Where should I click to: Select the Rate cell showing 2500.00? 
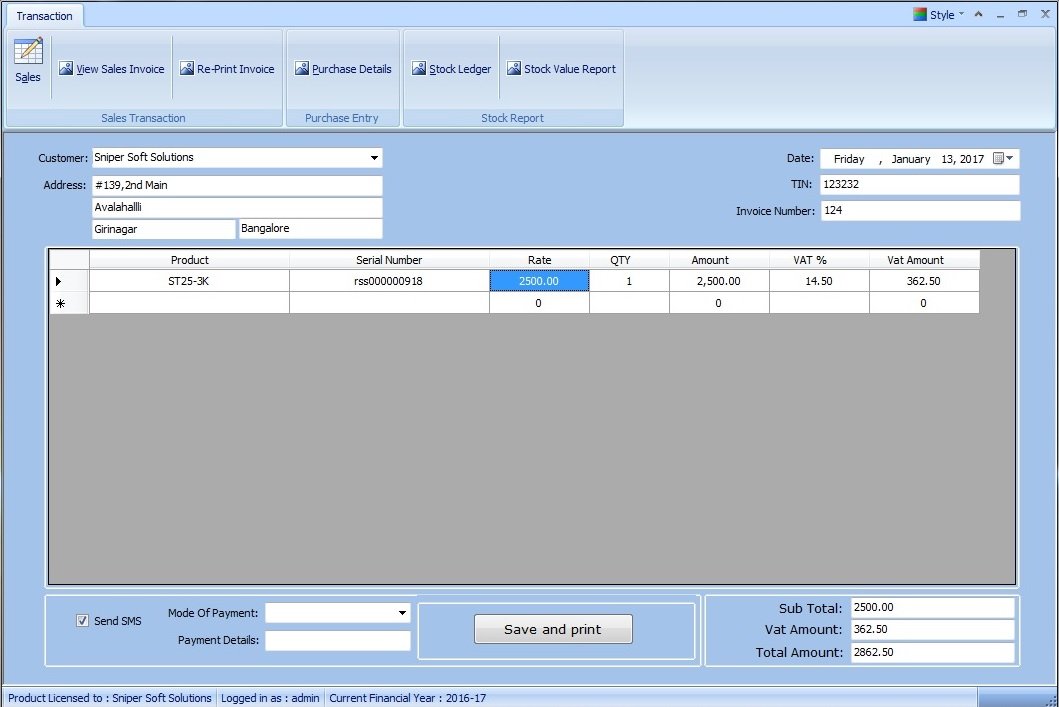pos(539,281)
